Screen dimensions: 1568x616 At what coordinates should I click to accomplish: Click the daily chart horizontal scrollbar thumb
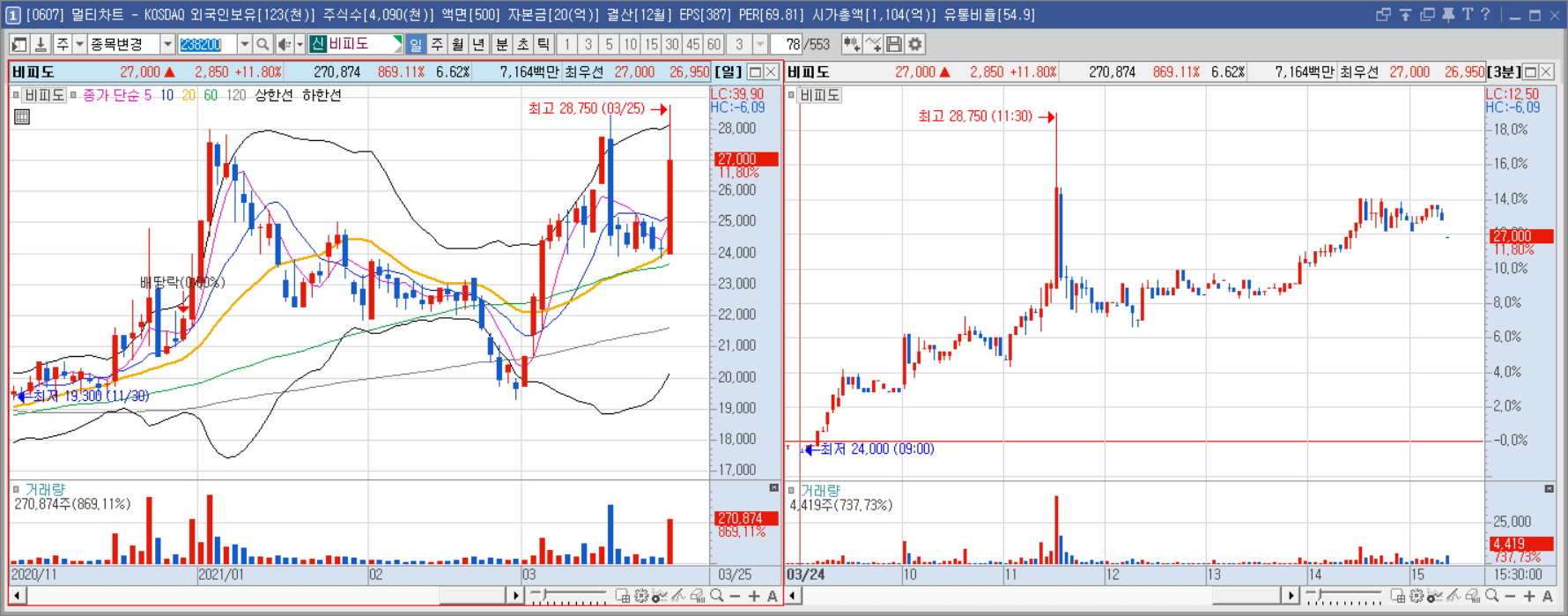coord(473,597)
